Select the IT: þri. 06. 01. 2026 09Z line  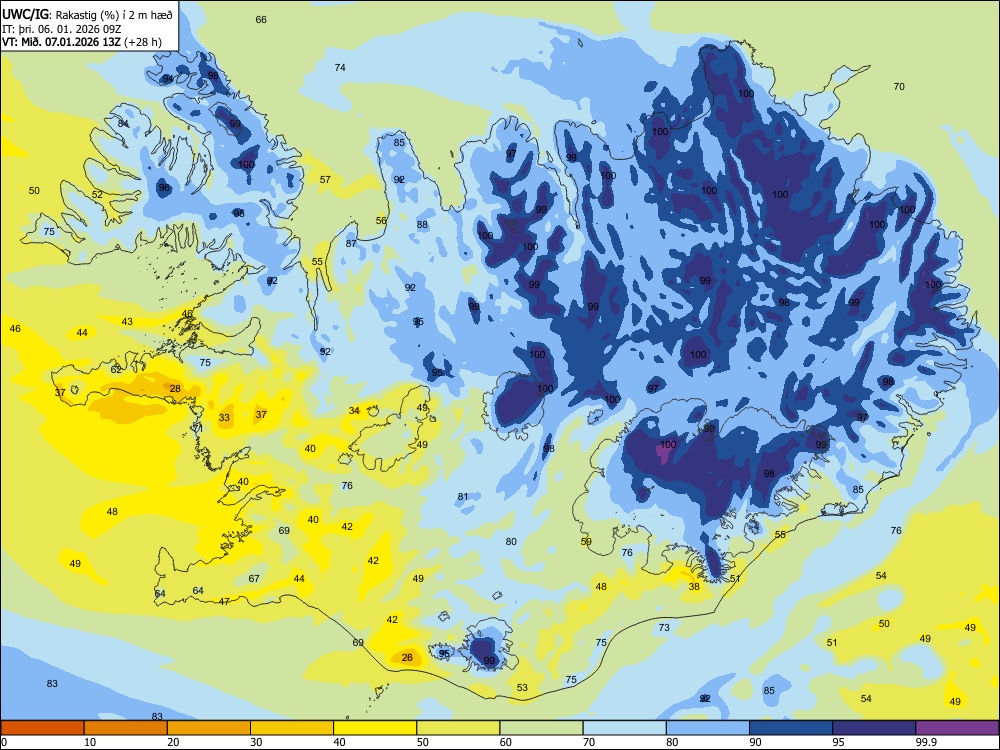tap(61, 29)
